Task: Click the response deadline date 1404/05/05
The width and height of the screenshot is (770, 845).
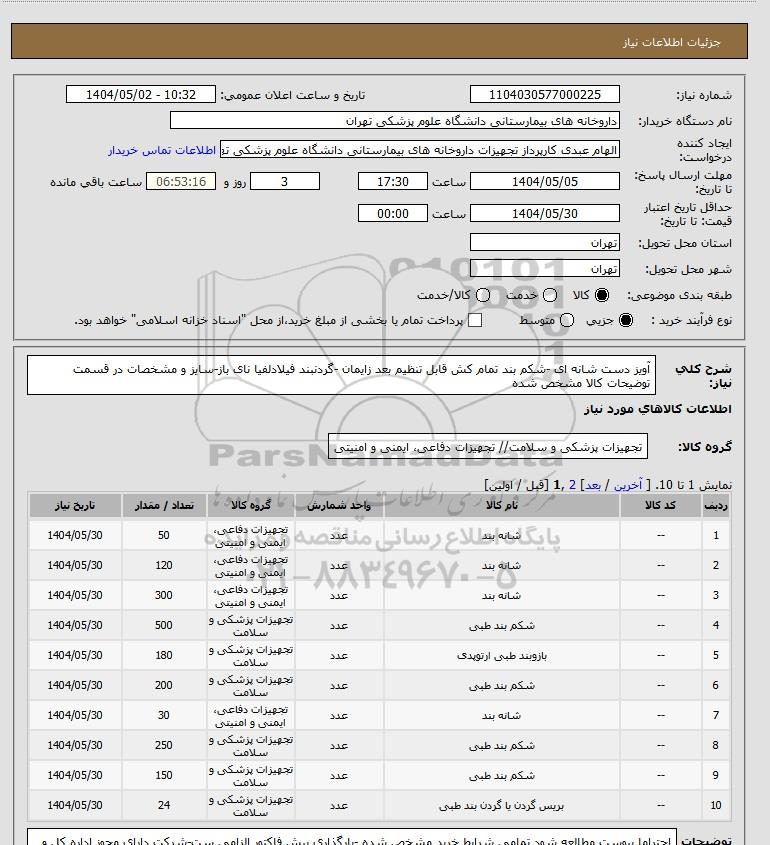Action: click(x=545, y=182)
